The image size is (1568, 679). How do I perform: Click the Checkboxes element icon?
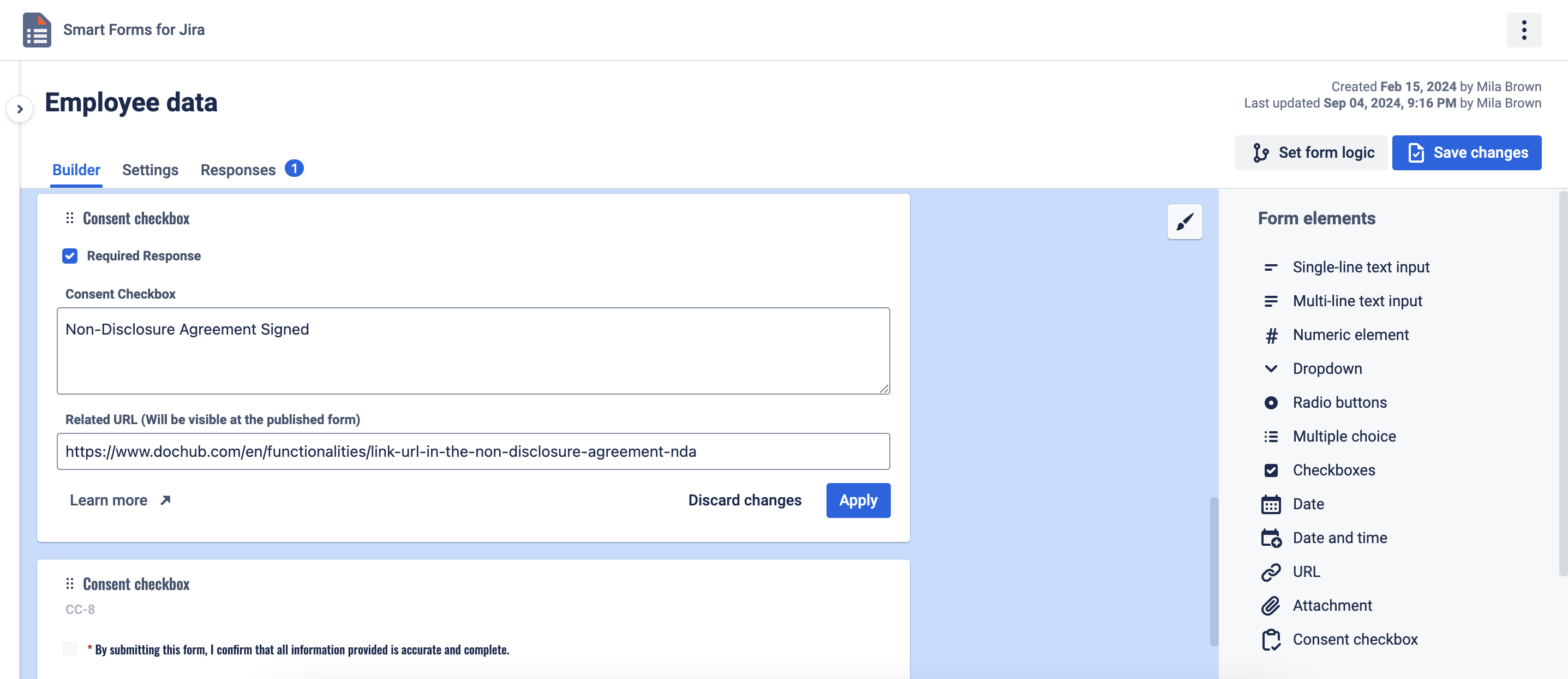pyautogui.click(x=1270, y=470)
